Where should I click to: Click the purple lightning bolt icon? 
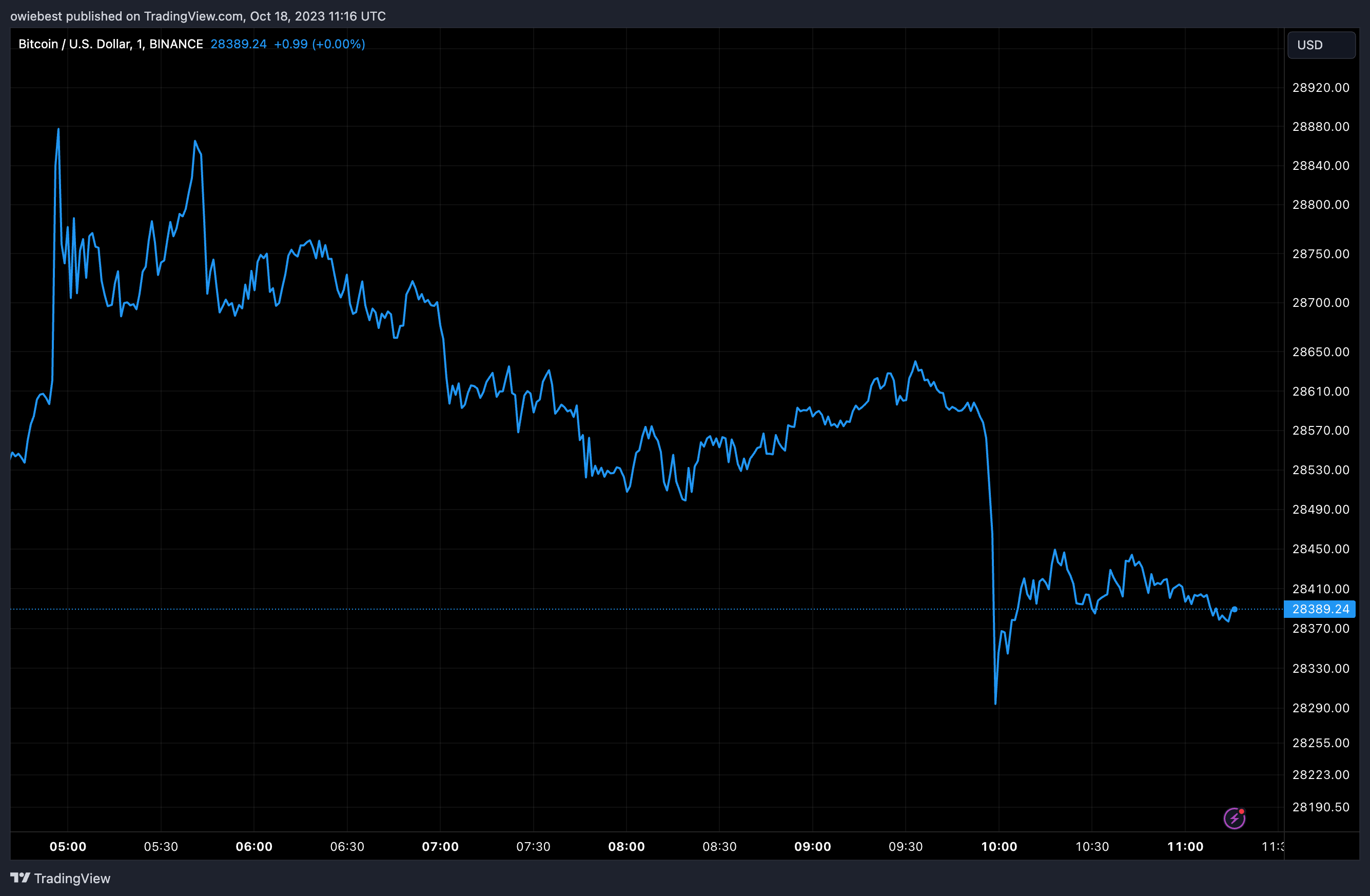pos(1234,819)
